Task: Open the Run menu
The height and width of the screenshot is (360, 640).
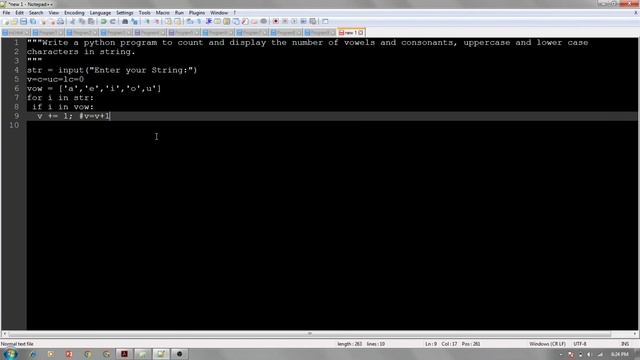Action: (179, 13)
